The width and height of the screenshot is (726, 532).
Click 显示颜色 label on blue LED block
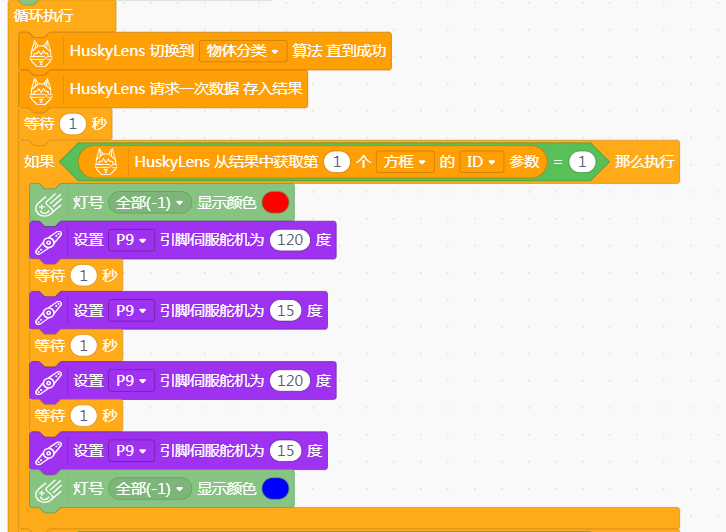[226, 489]
